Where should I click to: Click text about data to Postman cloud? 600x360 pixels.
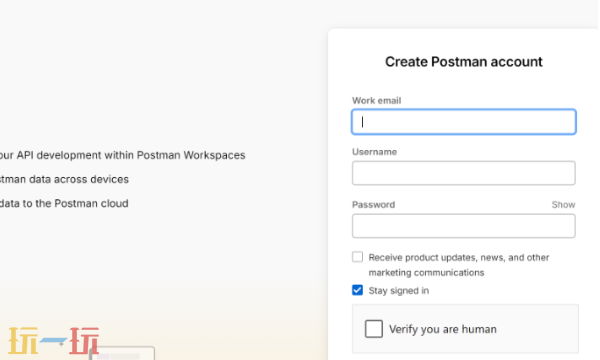coord(64,204)
